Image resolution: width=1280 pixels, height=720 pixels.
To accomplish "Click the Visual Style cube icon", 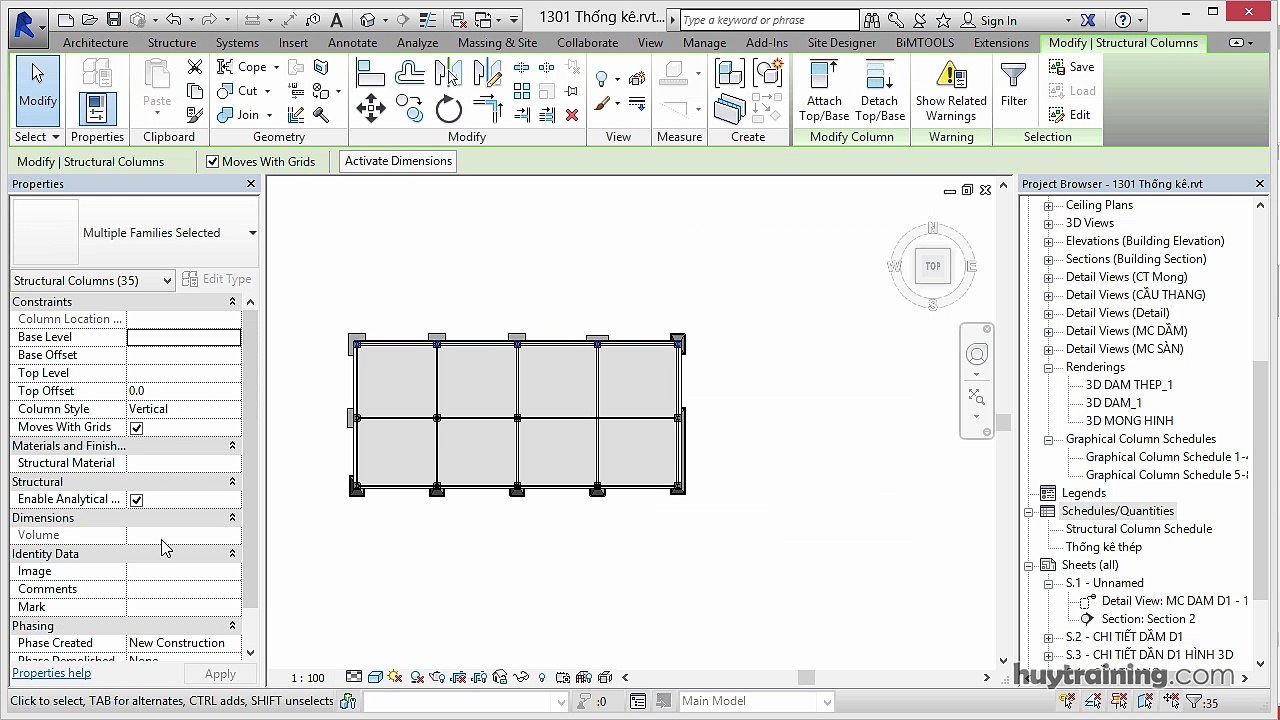I will (x=375, y=677).
